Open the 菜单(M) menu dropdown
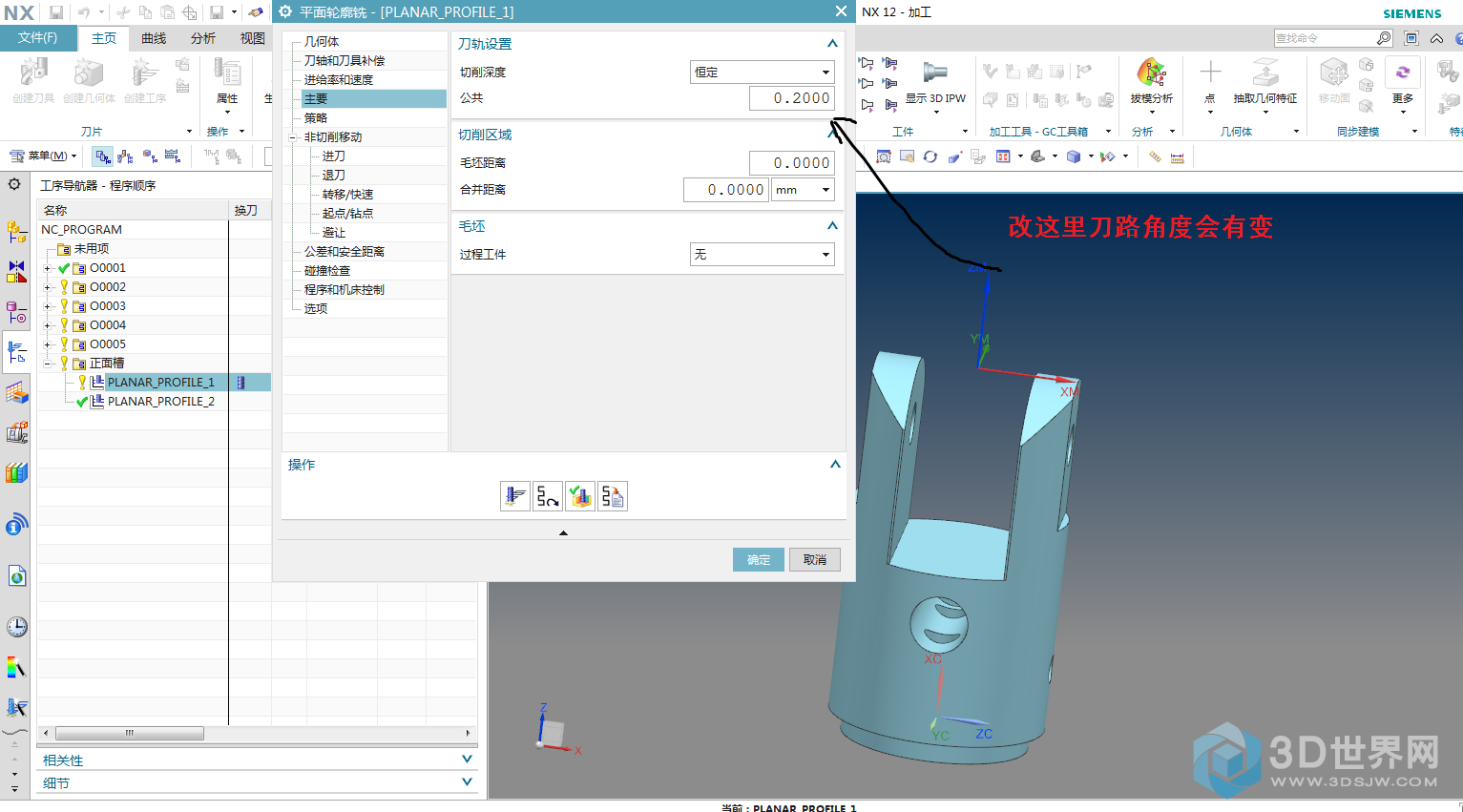 click(43, 156)
